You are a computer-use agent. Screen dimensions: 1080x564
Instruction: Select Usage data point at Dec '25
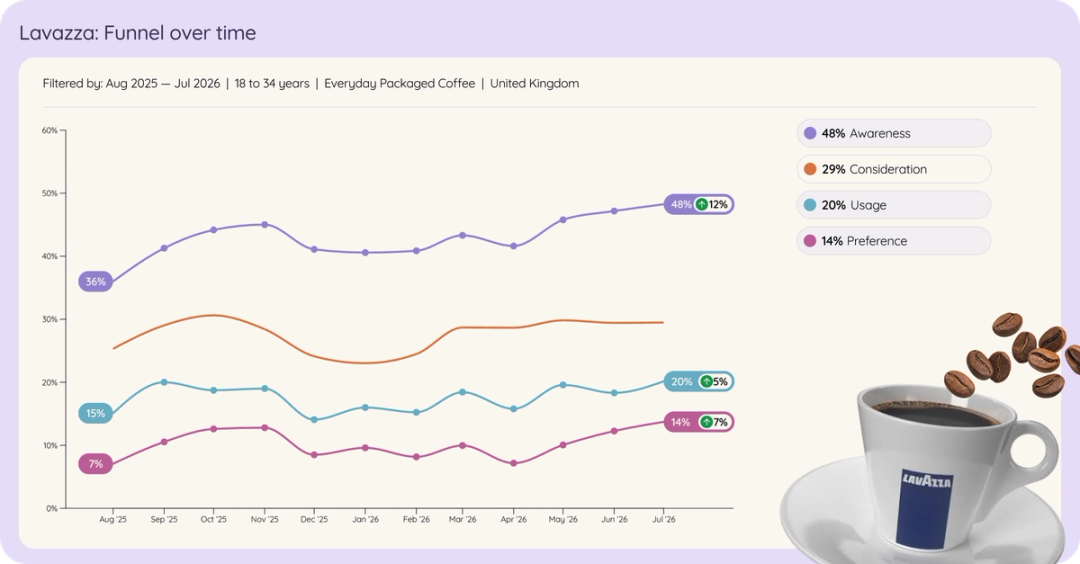314,419
